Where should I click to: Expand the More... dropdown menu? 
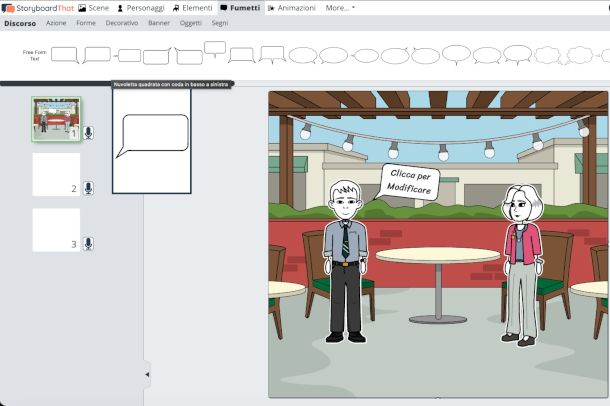coord(340,8)
